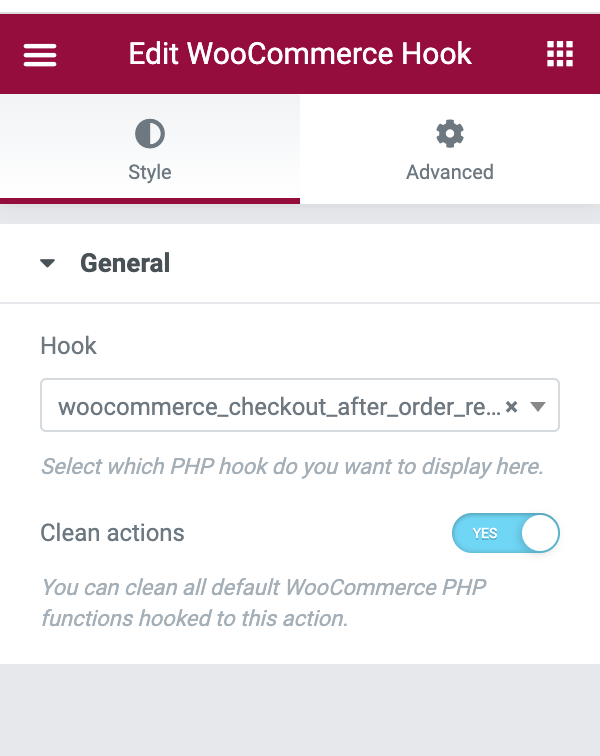The width and height of the screenshot is (600, 756).
Task: Click the General section heading
Action: (125, 263)
